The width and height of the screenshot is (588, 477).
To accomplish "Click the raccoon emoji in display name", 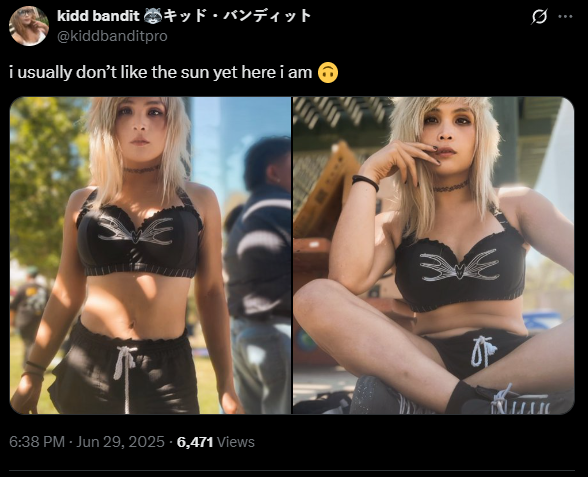I will coord(153,16).
